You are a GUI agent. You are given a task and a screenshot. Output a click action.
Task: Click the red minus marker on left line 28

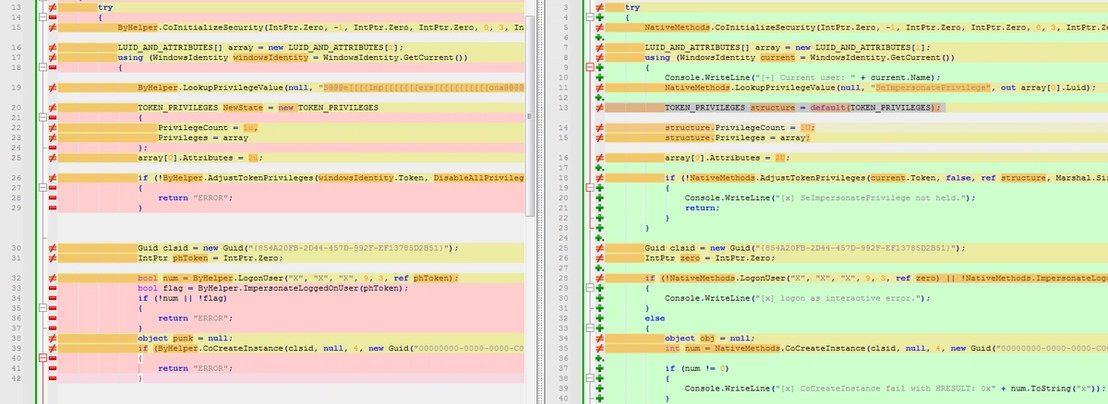point(52,198)
